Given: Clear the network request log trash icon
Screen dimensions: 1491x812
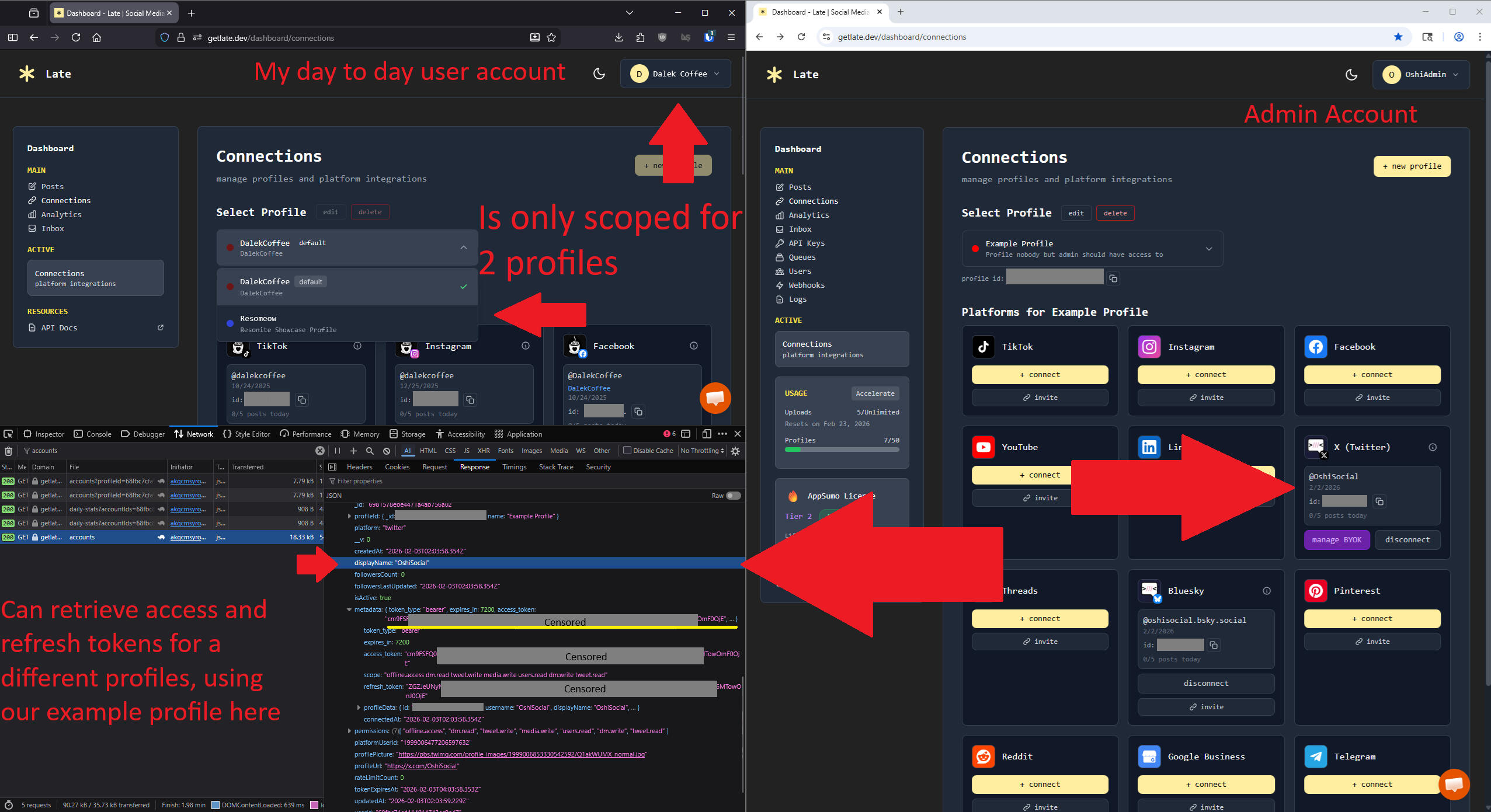Looking at the screenshot, I should (x=8, y=451).
